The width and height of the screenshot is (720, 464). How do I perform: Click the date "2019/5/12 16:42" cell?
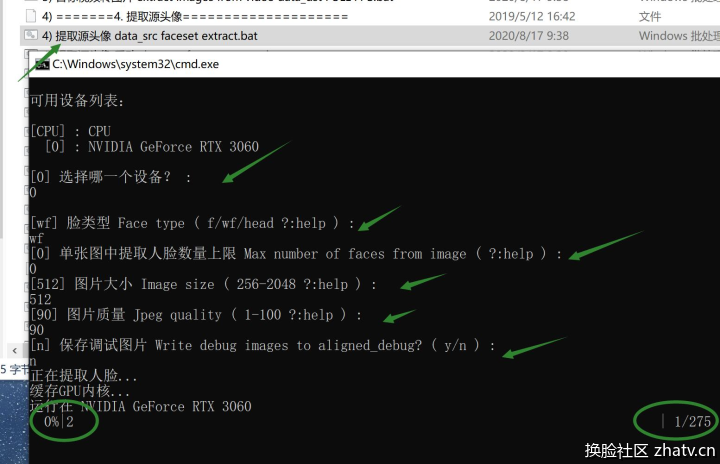tap(532, 17)
